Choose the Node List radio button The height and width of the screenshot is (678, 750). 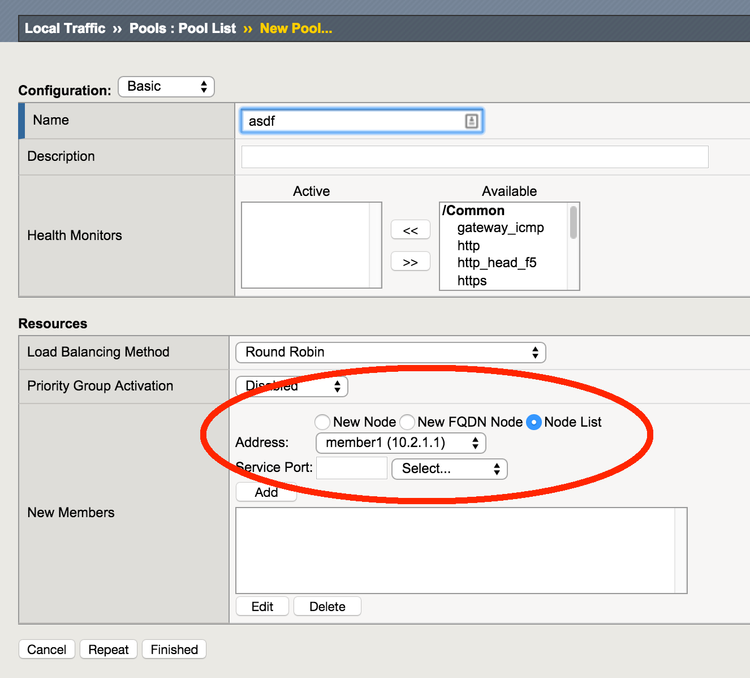pos(534,422)
